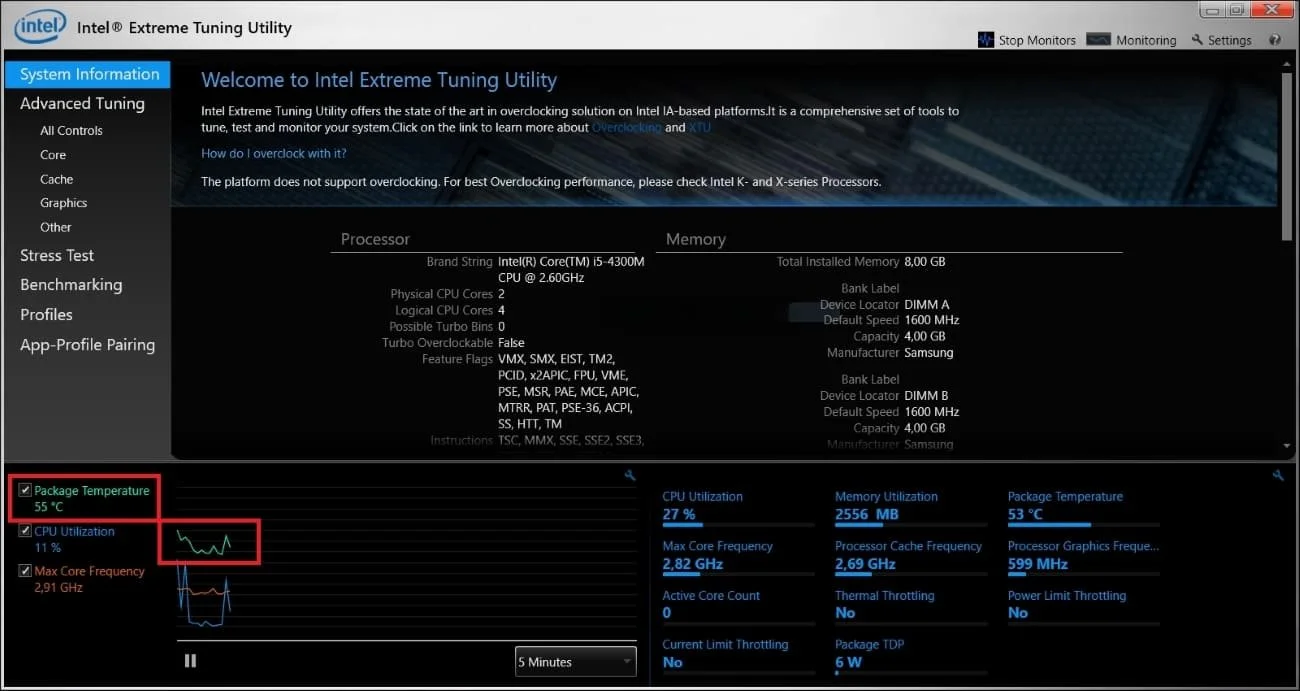
Task: Open the Settings menu
Action: coord(1221,40)
